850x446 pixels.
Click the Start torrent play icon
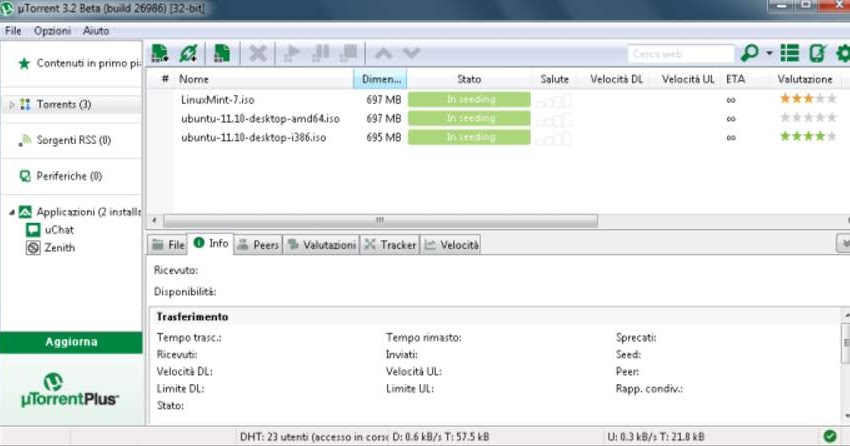pyautogui.click(x=291, y=53)
